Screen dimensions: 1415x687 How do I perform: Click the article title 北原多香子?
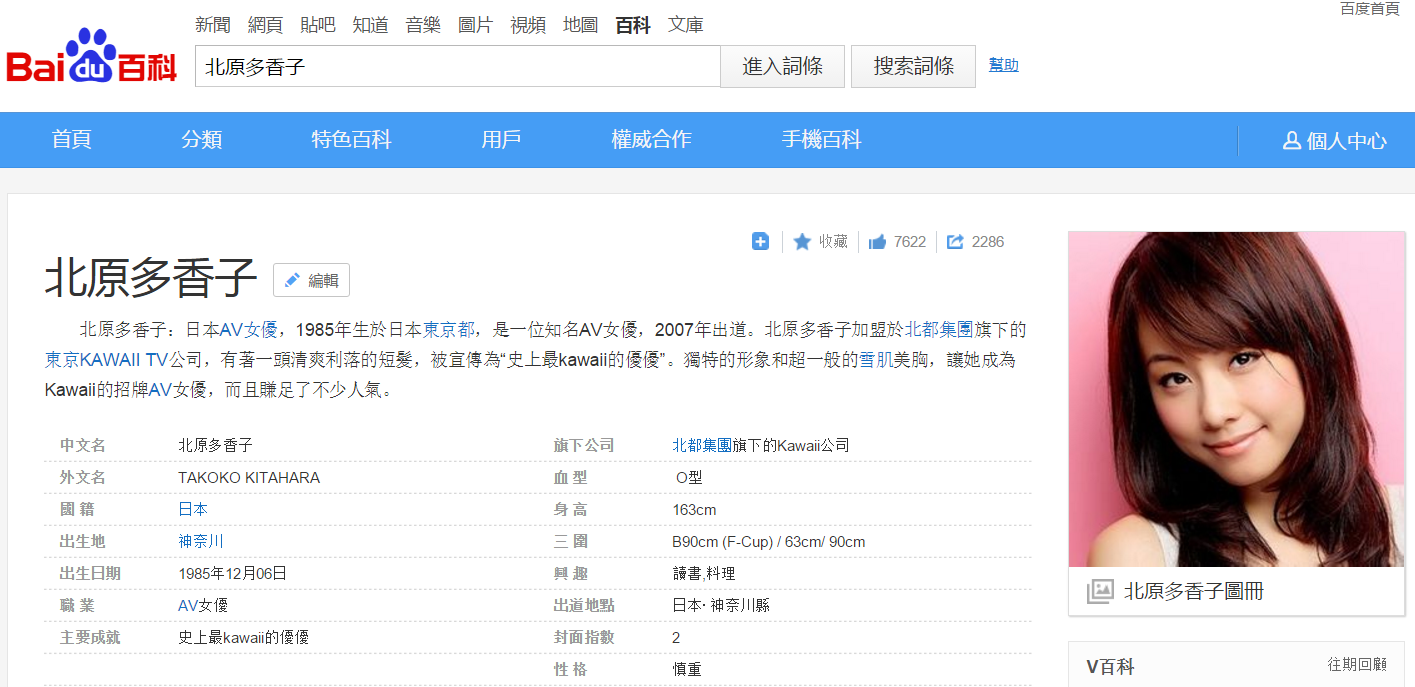pos(151,278)
